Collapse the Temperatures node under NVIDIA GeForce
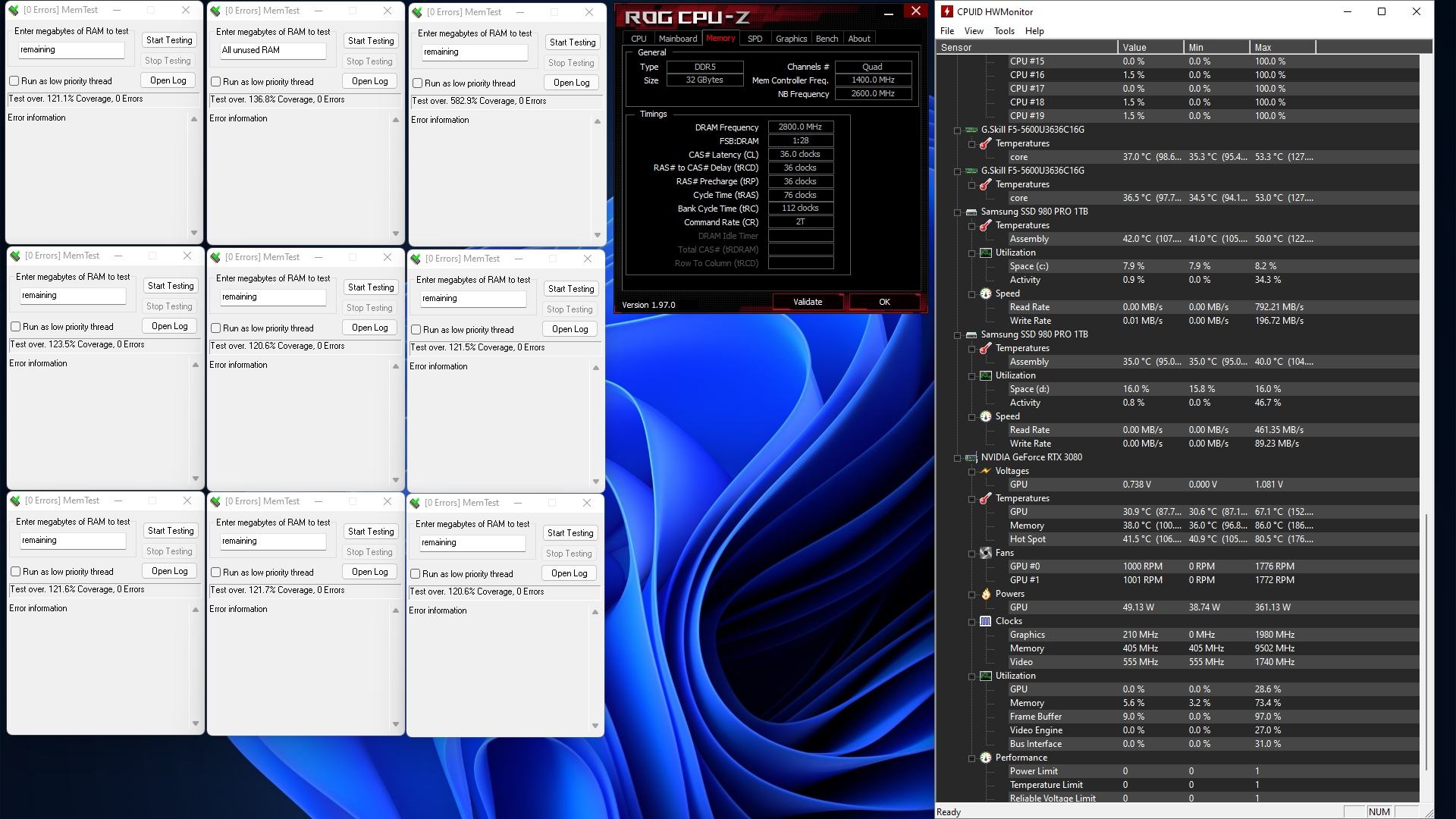 click(x=972, y=499)
